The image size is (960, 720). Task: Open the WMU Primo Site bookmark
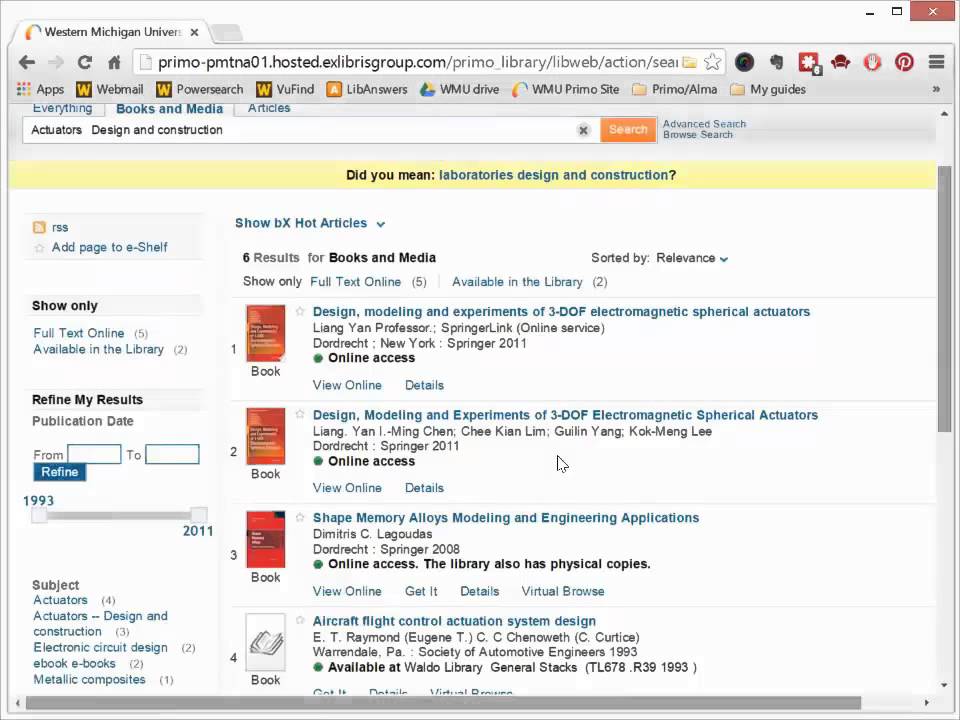pos(566,89)
